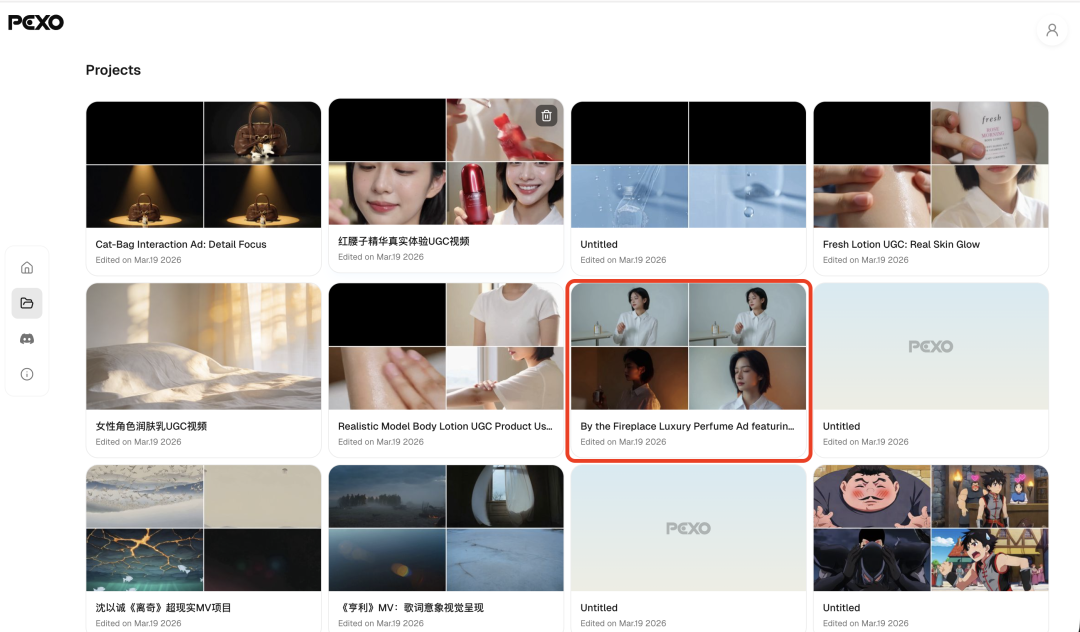Click the PEXO placeholder Untitled project in middle row
Viewport: 1080px width, 632px height.
[x=930, y=347]
